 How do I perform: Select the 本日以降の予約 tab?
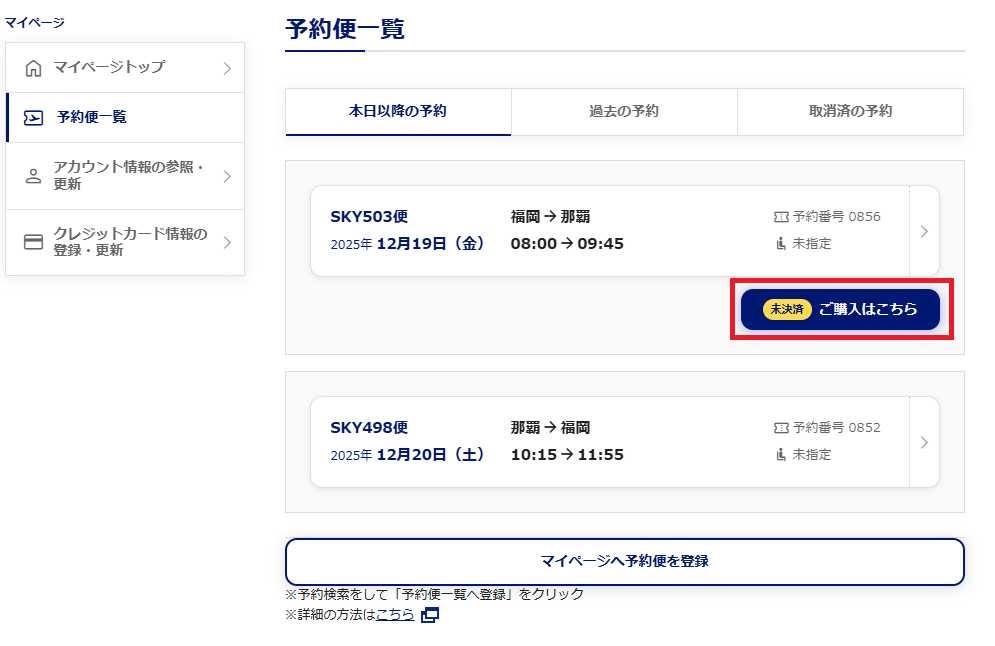pos(398,111)
